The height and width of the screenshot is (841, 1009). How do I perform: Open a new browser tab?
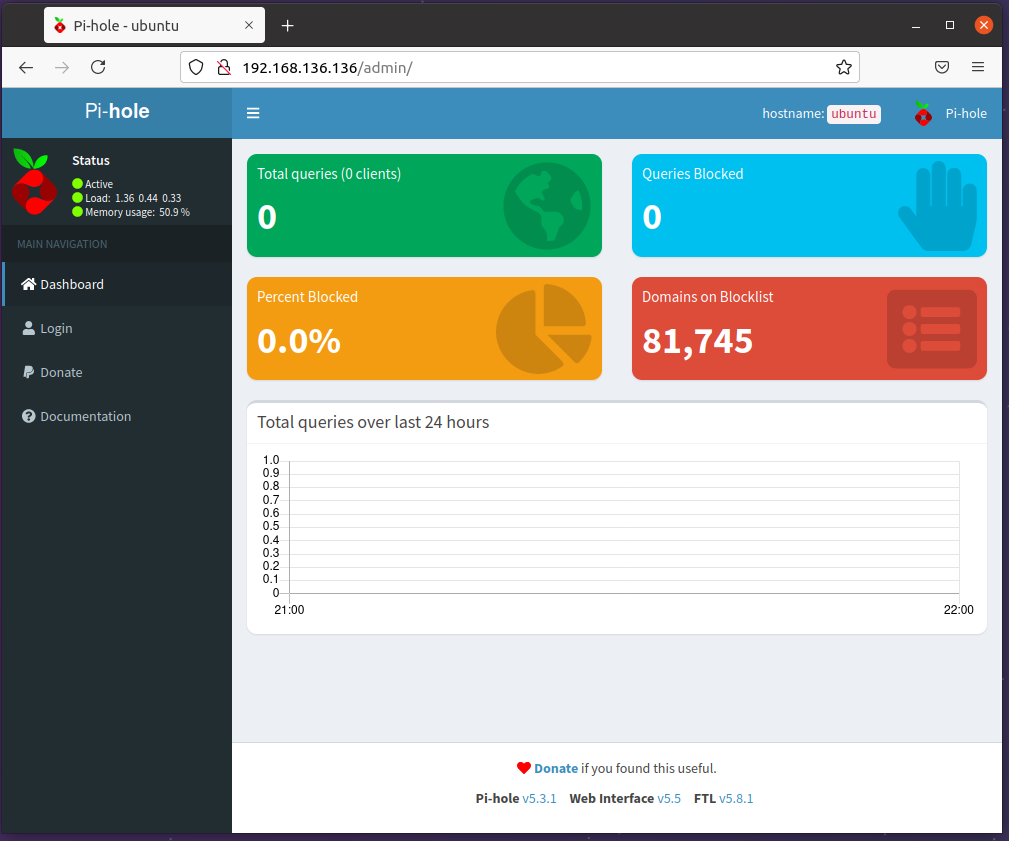(288, 26)
